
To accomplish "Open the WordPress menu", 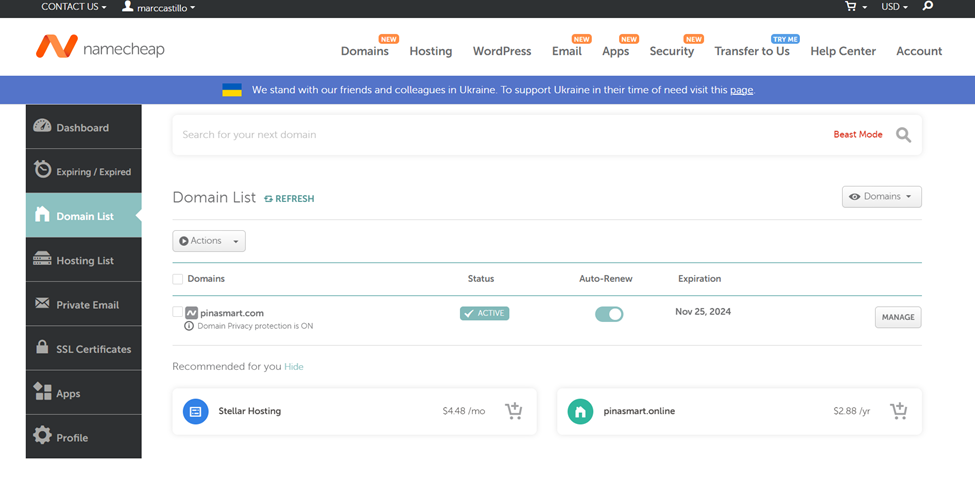I will coord(502,51).
